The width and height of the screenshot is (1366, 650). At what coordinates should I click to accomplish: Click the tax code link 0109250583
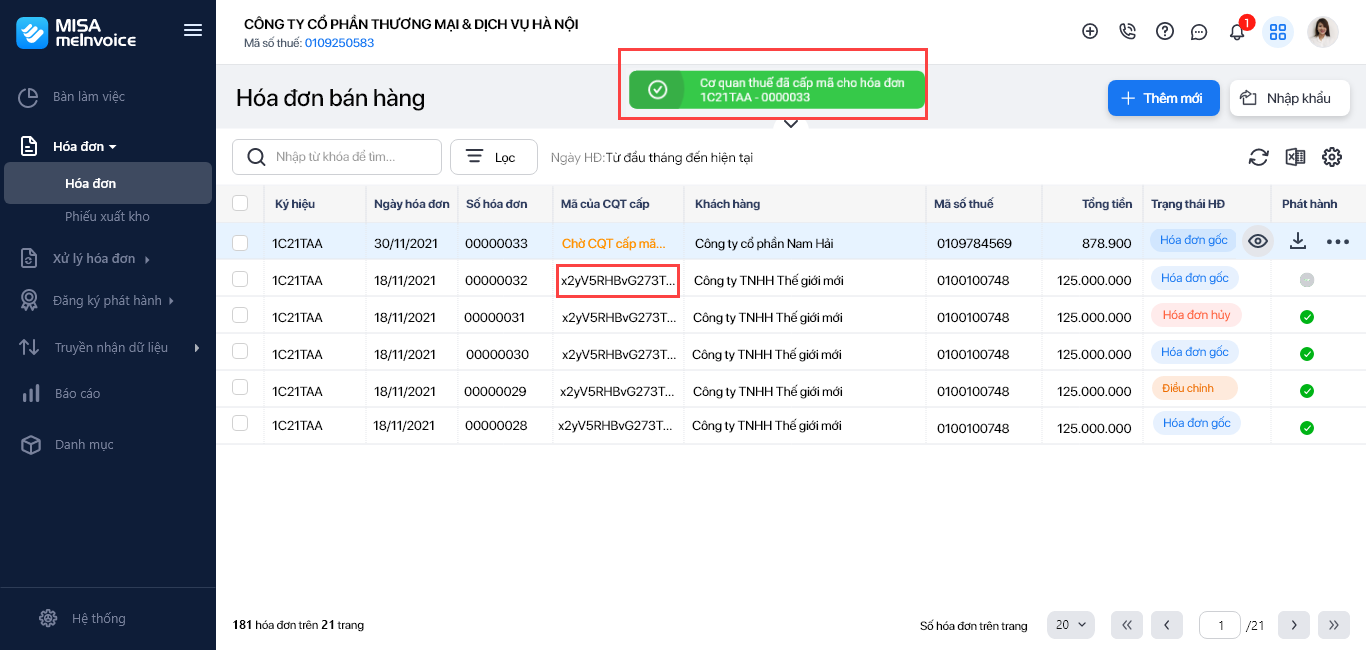339,43
